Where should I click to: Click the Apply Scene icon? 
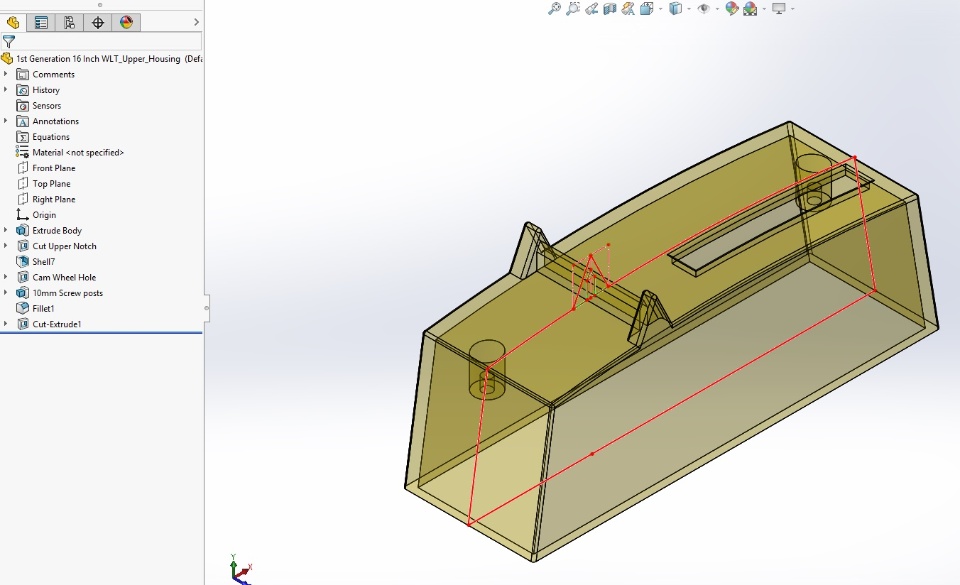(750, 9)
